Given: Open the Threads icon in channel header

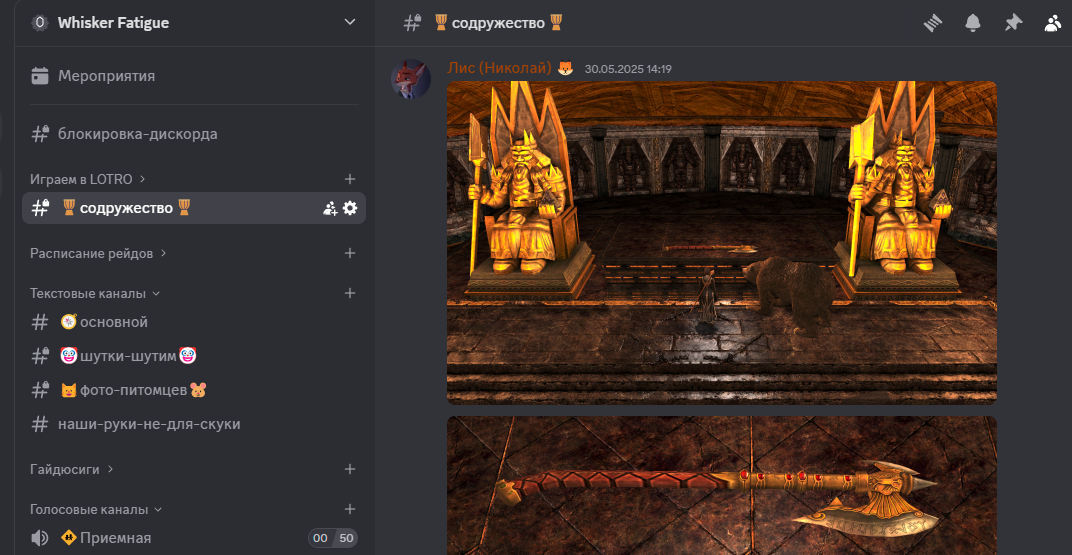Looking at the screenshot, I should tap(933, 23).
